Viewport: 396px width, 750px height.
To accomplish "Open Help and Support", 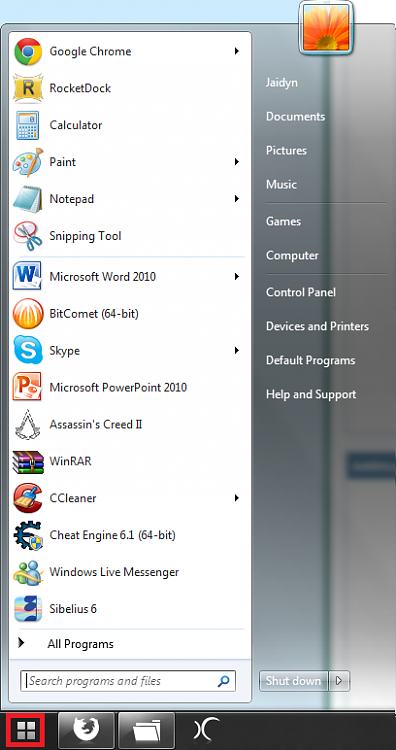I will point(311,394).
